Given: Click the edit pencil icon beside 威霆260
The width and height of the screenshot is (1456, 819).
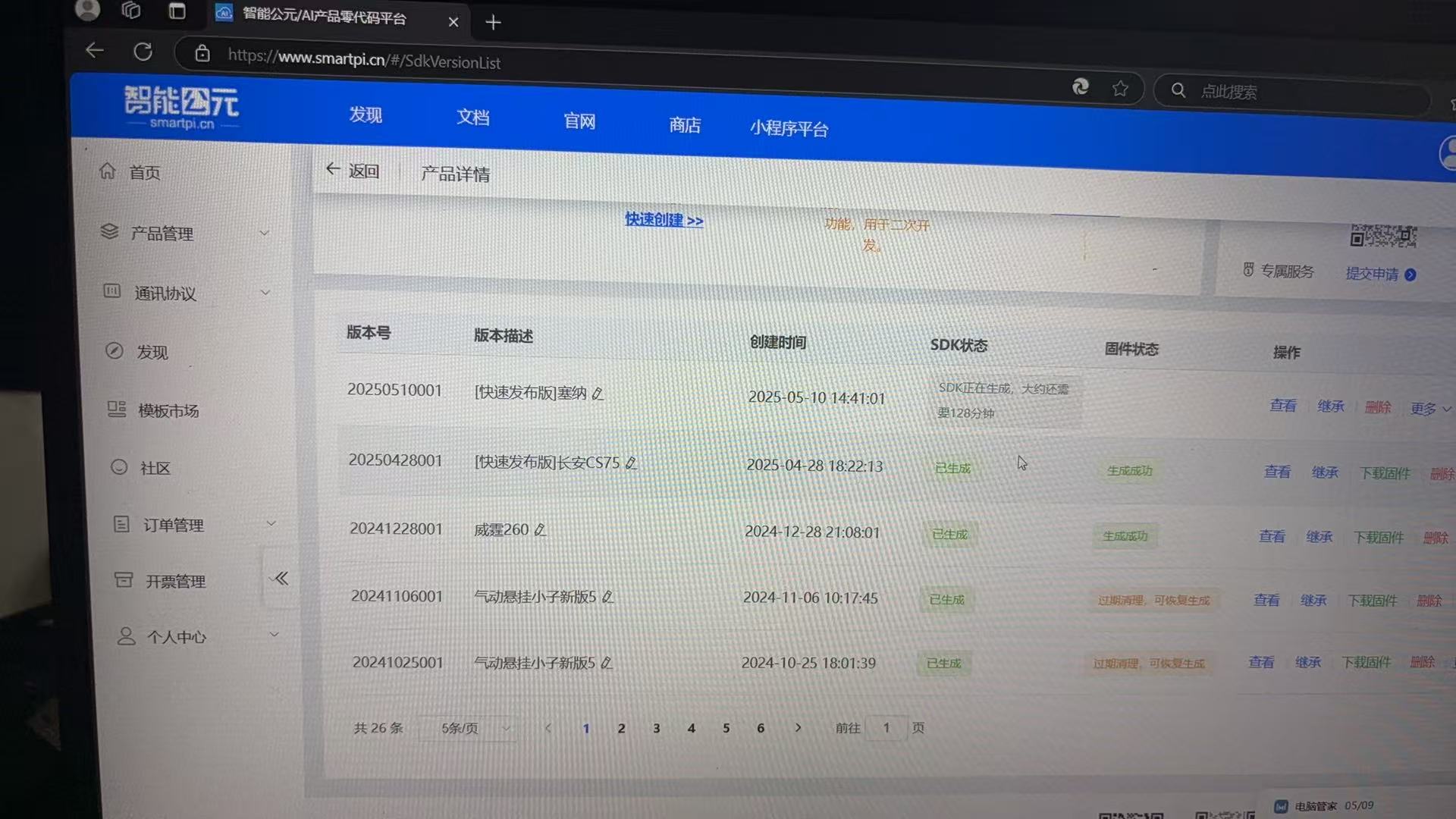Looking at the screenshot, I should (540, 529).
